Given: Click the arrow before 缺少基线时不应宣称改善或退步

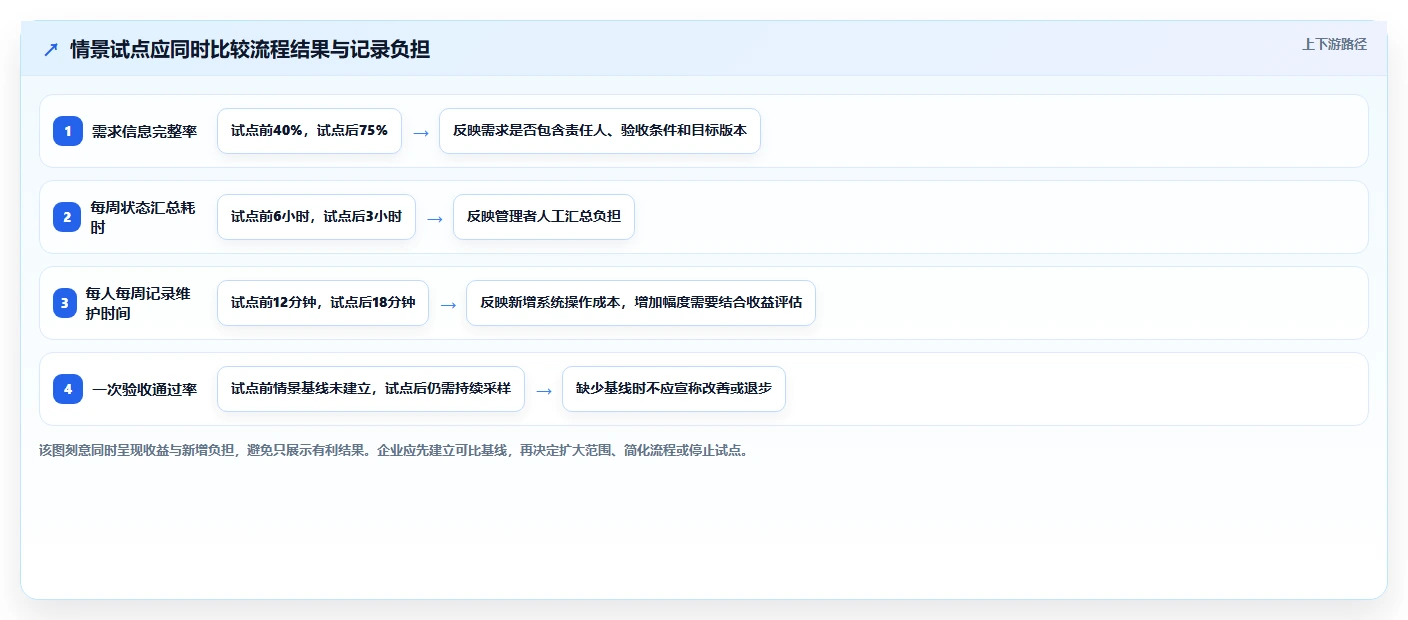Looking at the screenshot, I should [x=543, y=390].
